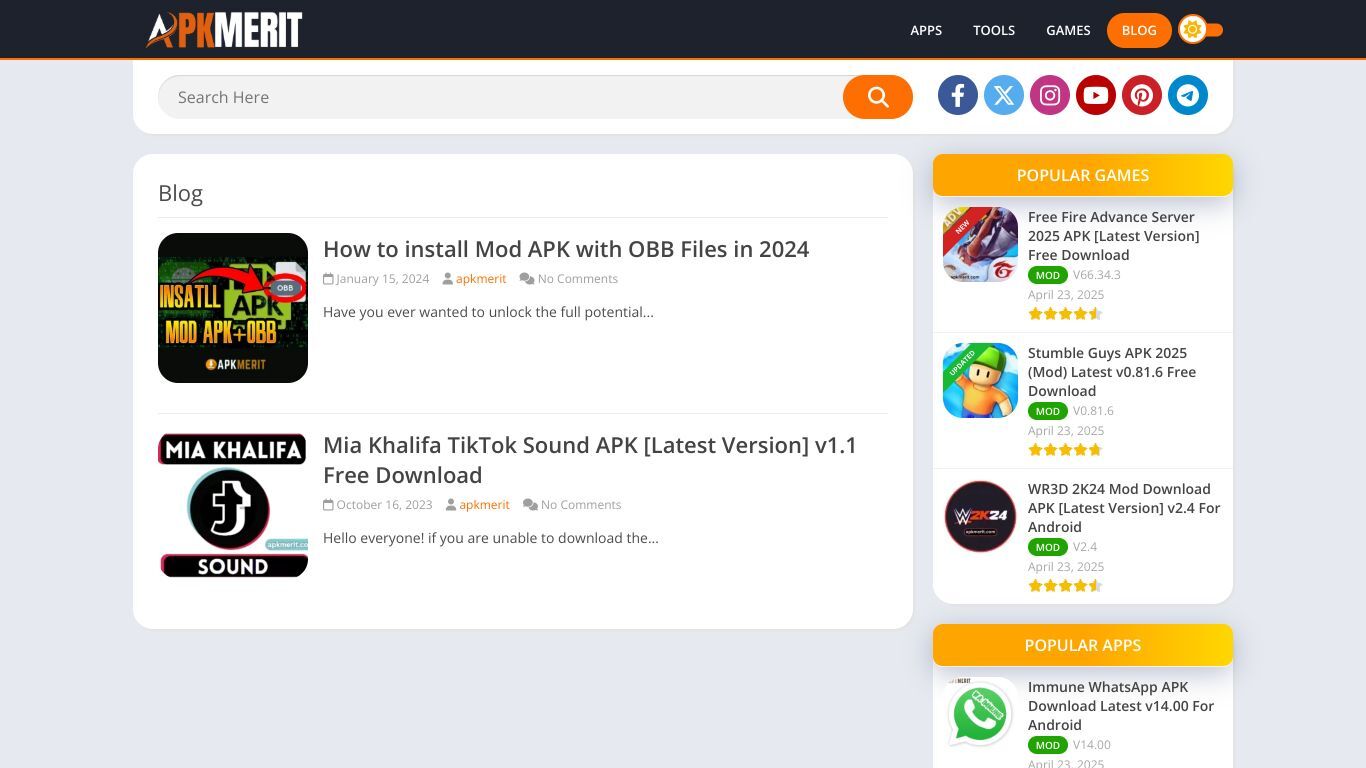Open the 'WR3D 2K24 Mod Download APK' link
This screenshot has height=768, width=1366.
[1124, 508]
